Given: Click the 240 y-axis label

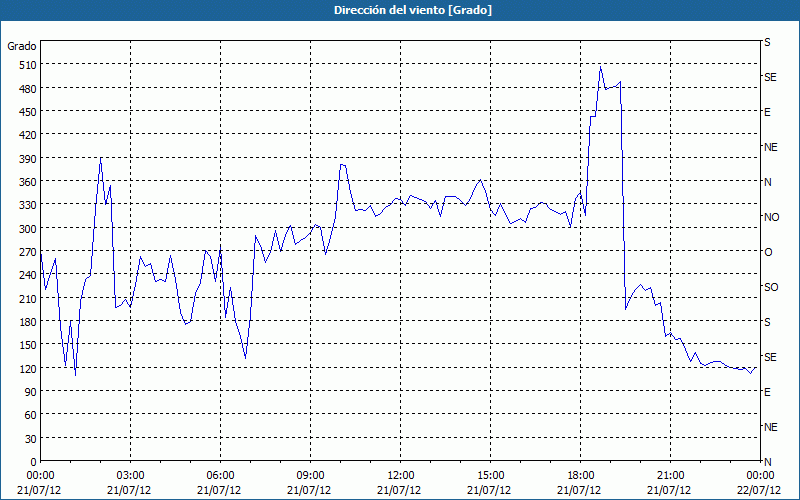Looking at the screenshot, I should coord(27,276).
